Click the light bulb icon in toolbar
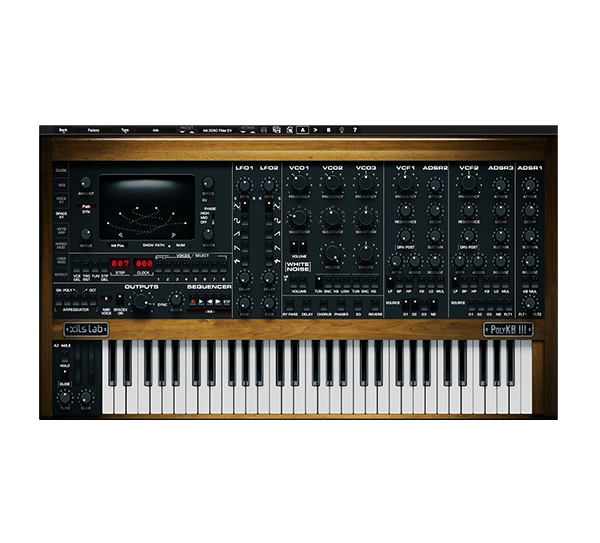 coord(342,130)
